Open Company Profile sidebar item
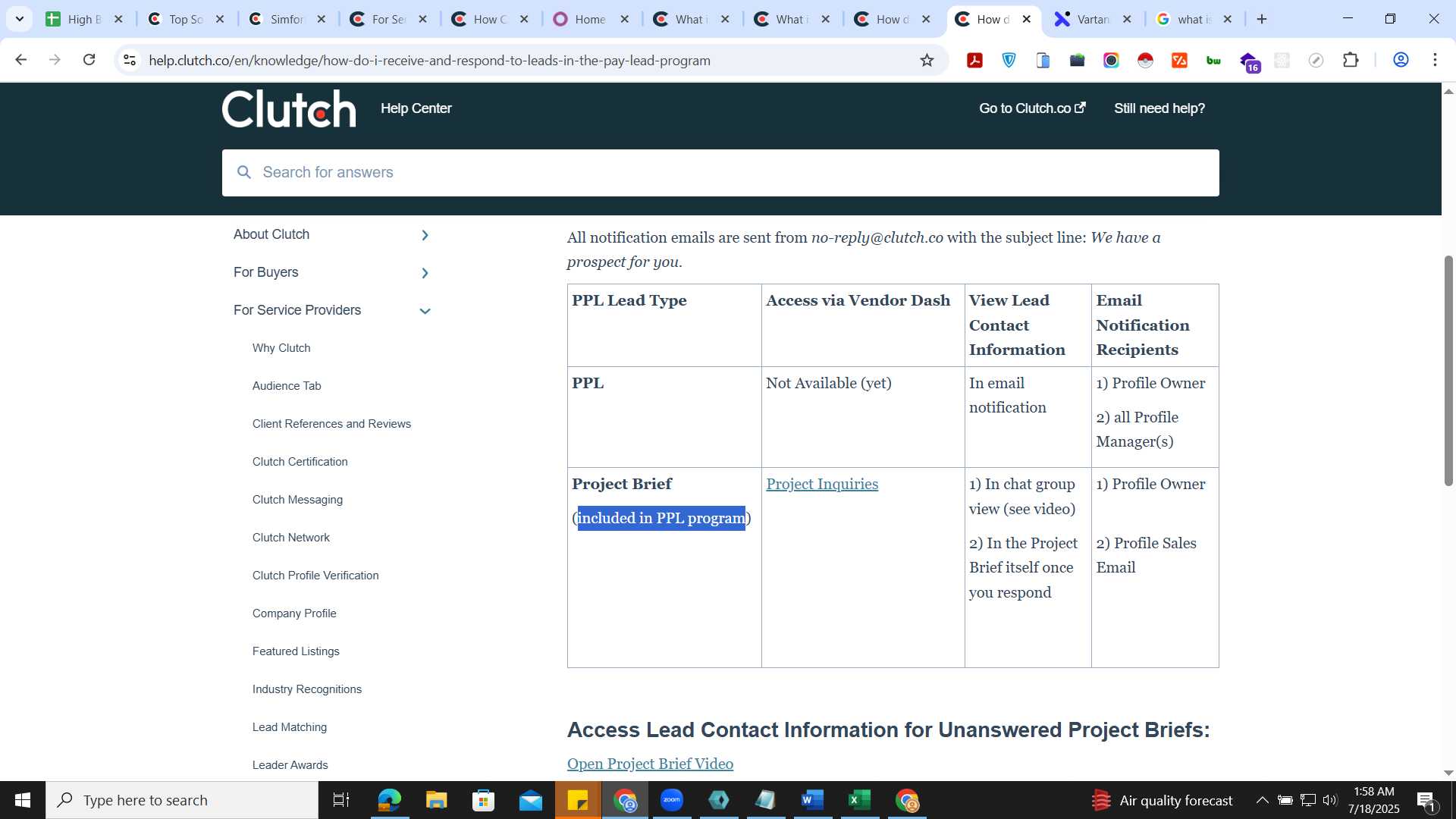1456x819 pixels. [x=294, y=613]
